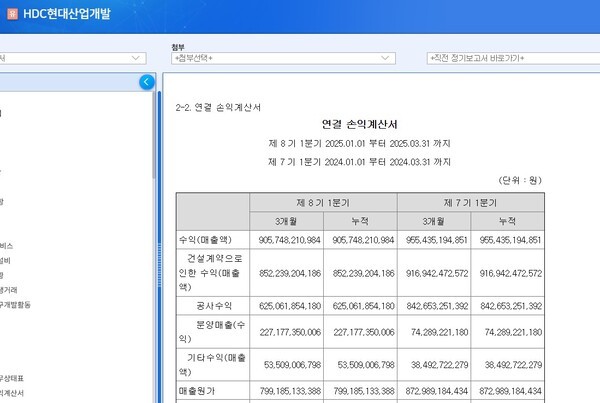Click the orange 유 market badge icon
The image size is (600, 403).
click(13, 14)
